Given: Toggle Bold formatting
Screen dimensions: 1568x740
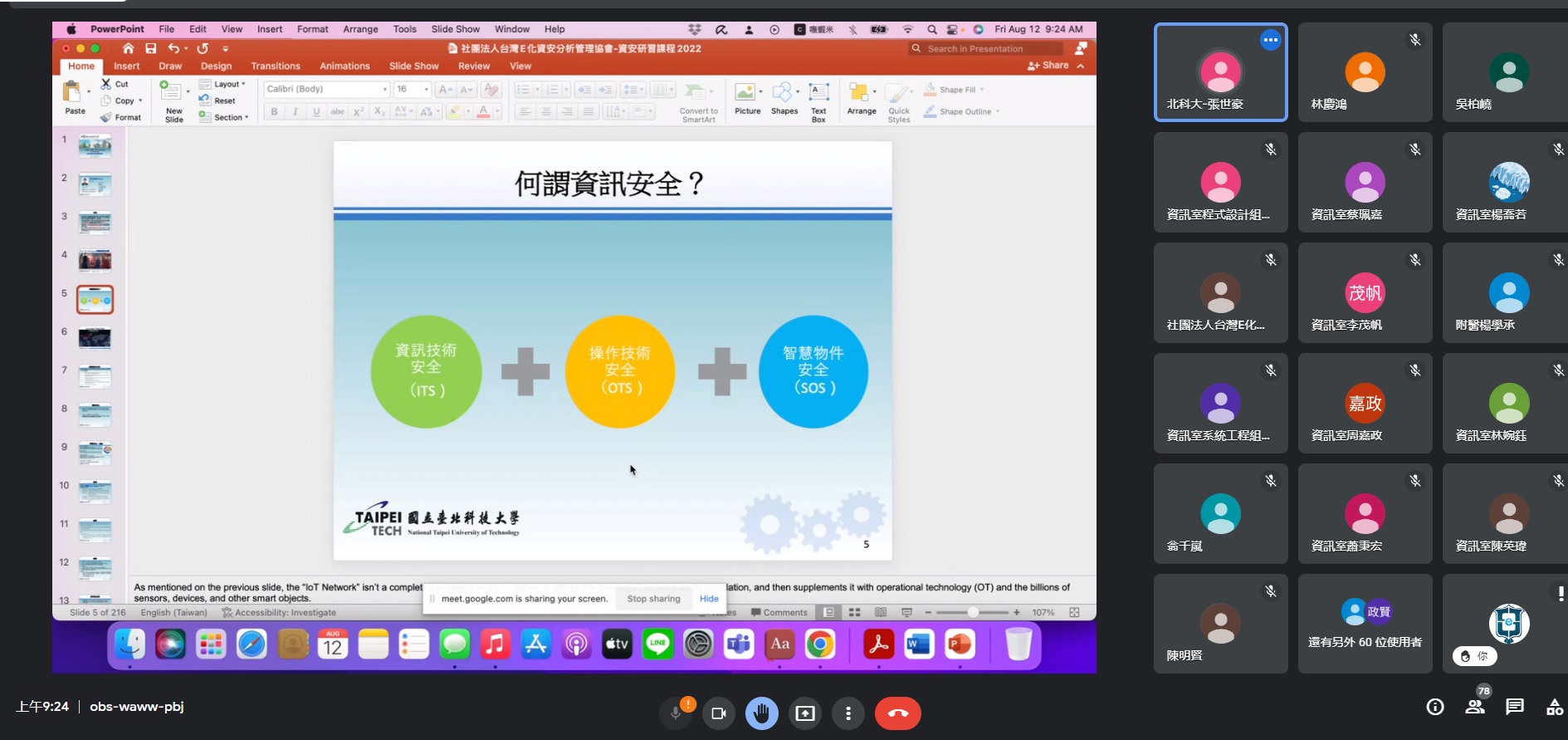Looking at the screenshot, I should [274, 111].
